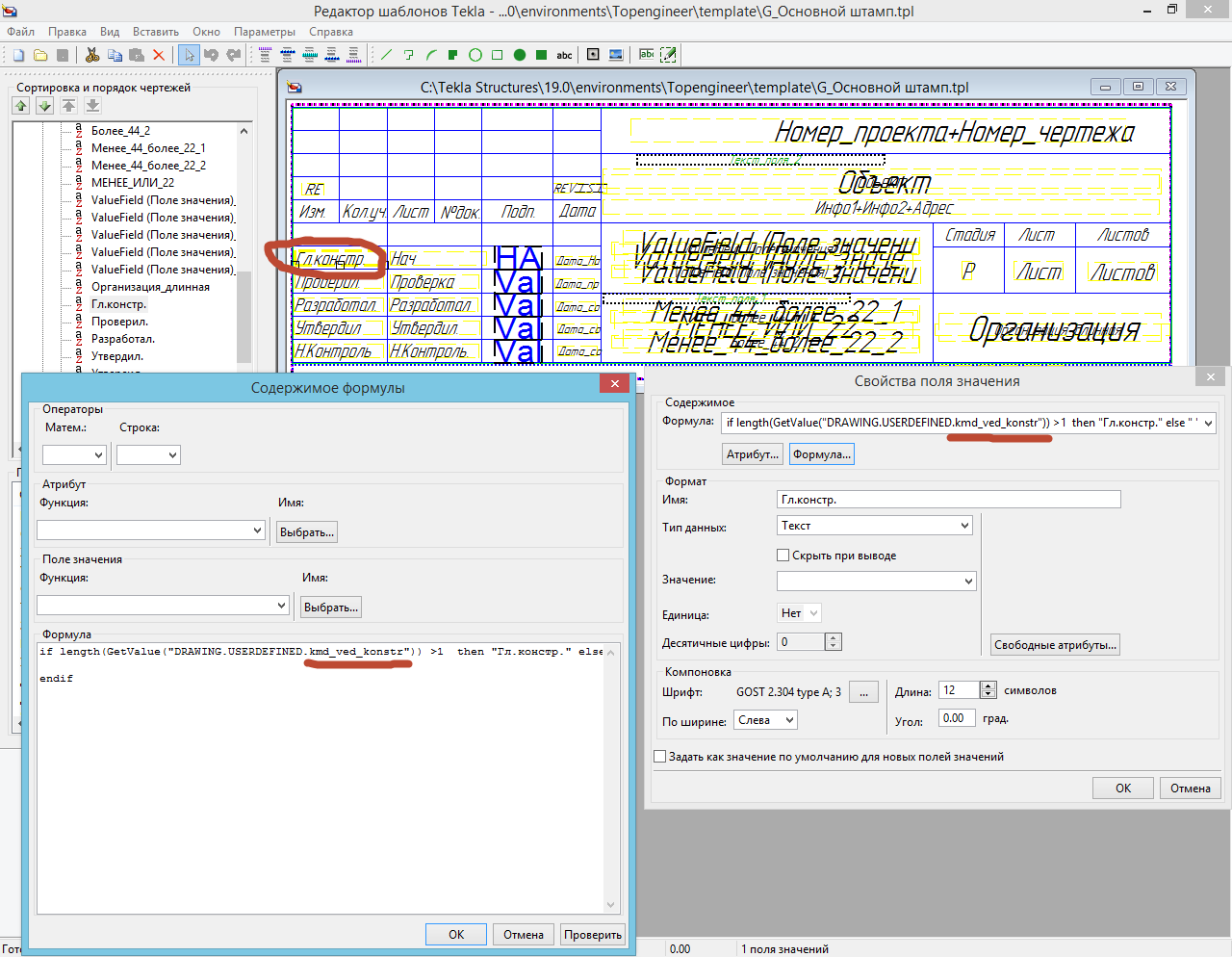Select 'Разработал.' item in the sort list
Screen dimensions: 1232x957
[x=122, y=339]
